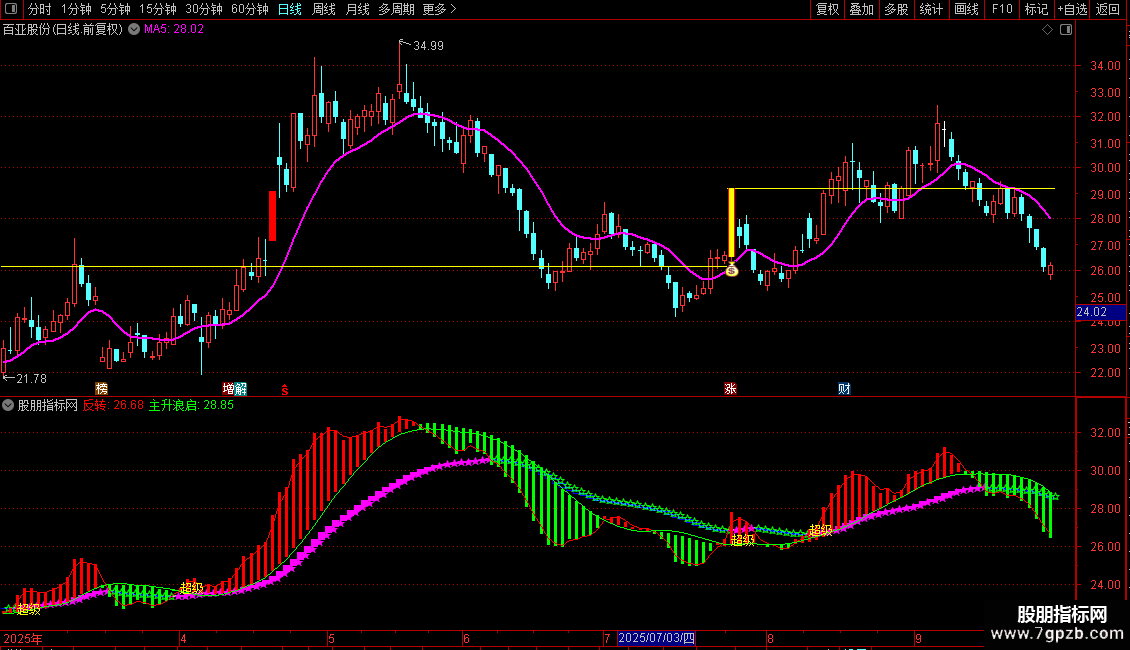
Task: Click the 24.02 price tag on the axis
Action: pyautogui.click(x=1089, y=312)
